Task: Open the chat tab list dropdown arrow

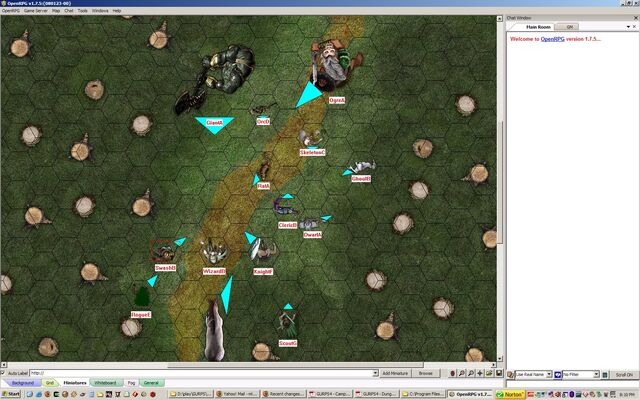Action: (628, 27)
